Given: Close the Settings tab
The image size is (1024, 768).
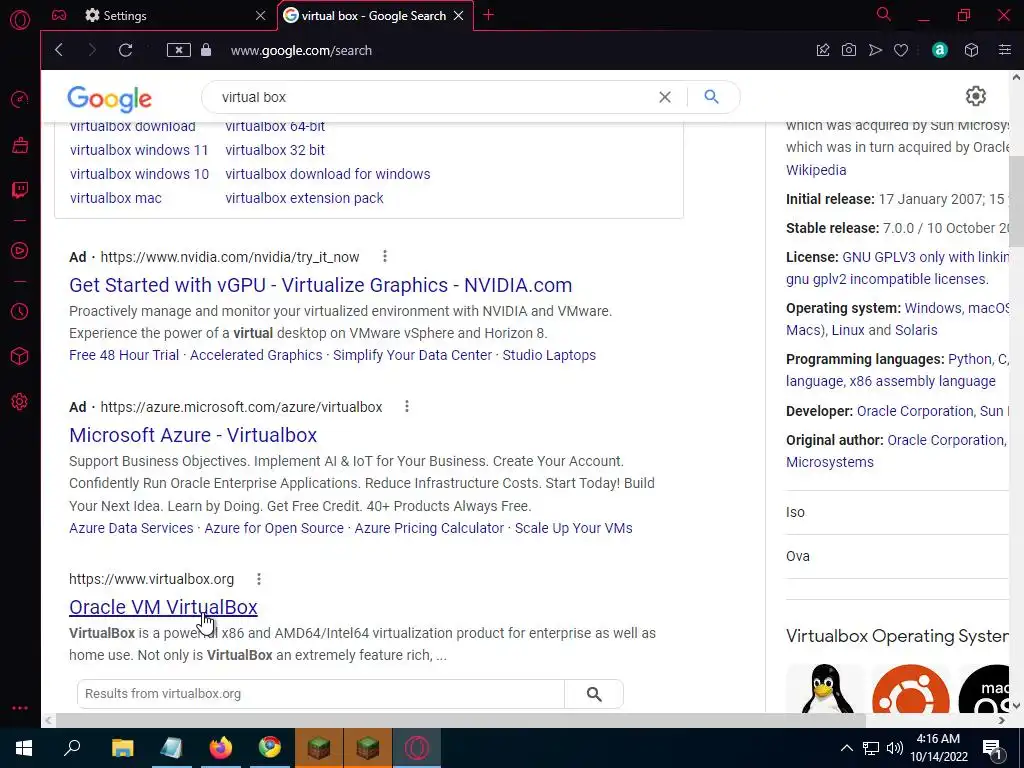Looking at the screenshot, I should (261, 15).
